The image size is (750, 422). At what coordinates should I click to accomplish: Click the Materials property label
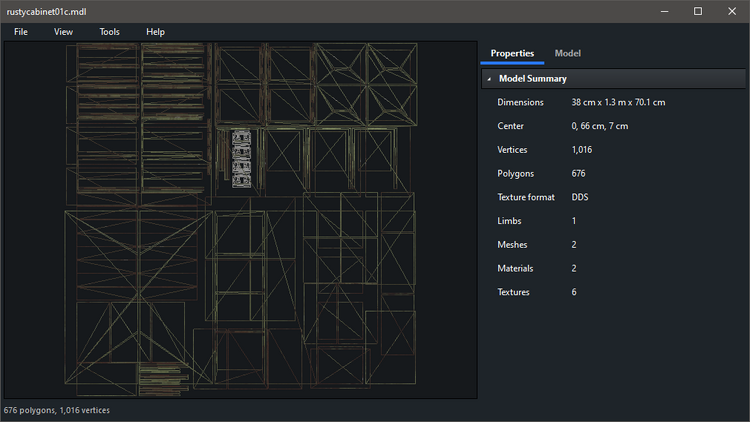[x=515, y=268]
